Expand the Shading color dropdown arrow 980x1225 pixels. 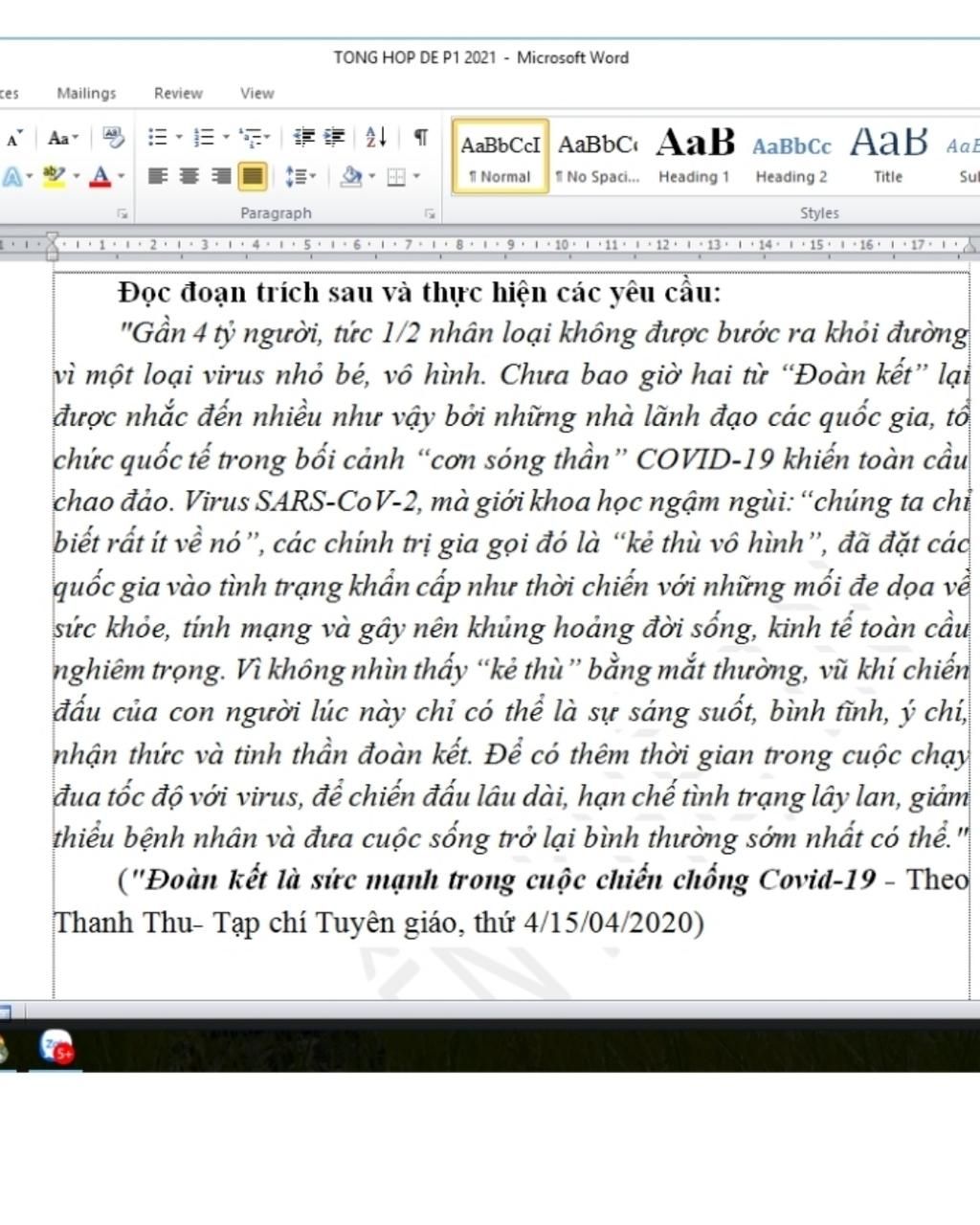[372, 177]
